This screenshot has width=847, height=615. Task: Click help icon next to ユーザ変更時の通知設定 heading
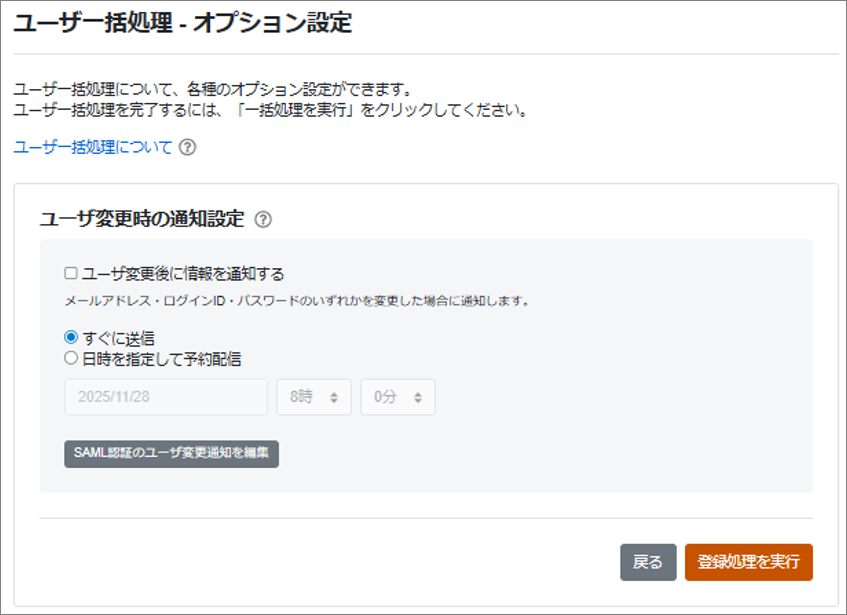(x=263, y=219)
